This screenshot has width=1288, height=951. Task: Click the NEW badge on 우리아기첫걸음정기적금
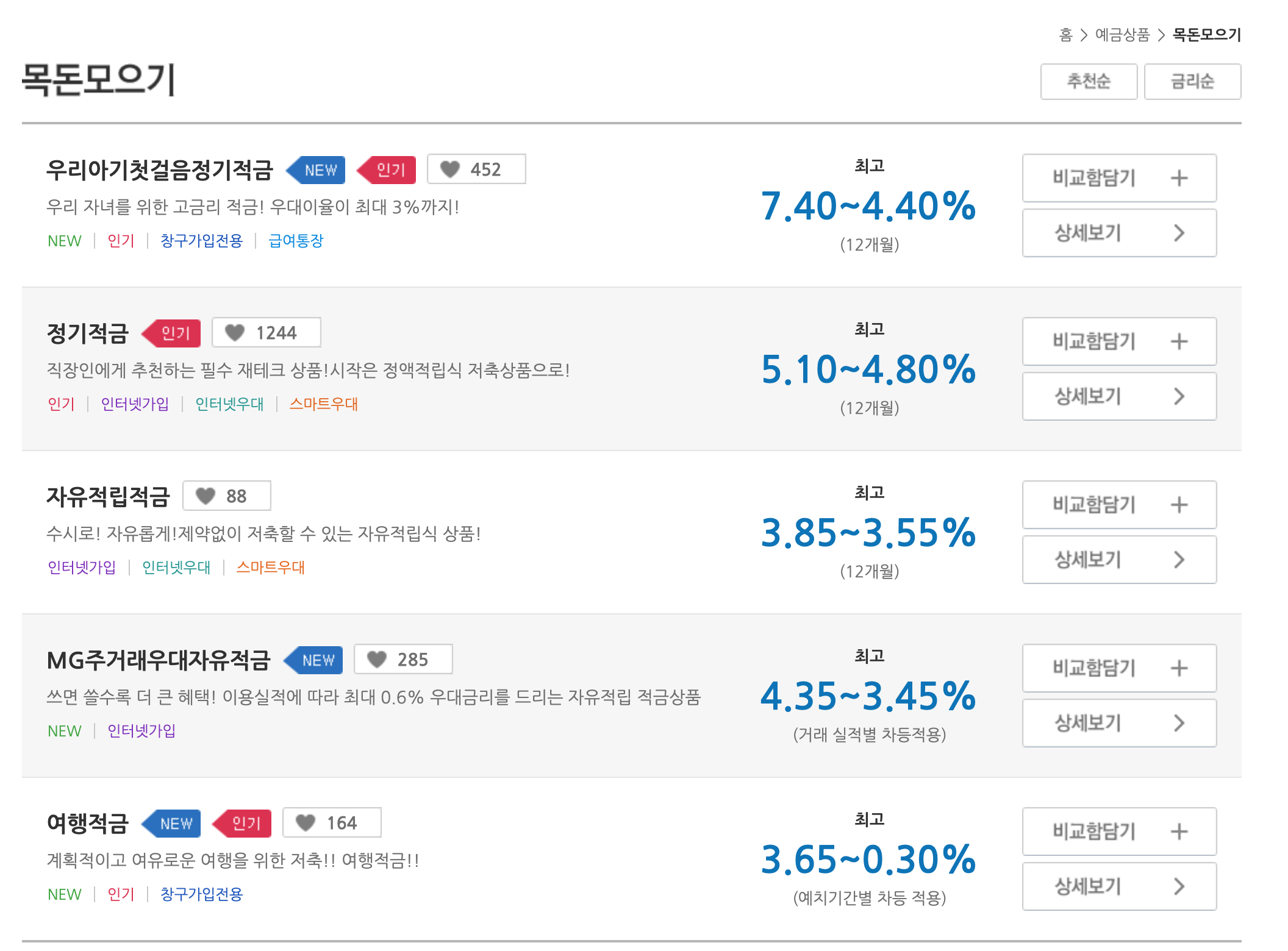pos(317,170)
